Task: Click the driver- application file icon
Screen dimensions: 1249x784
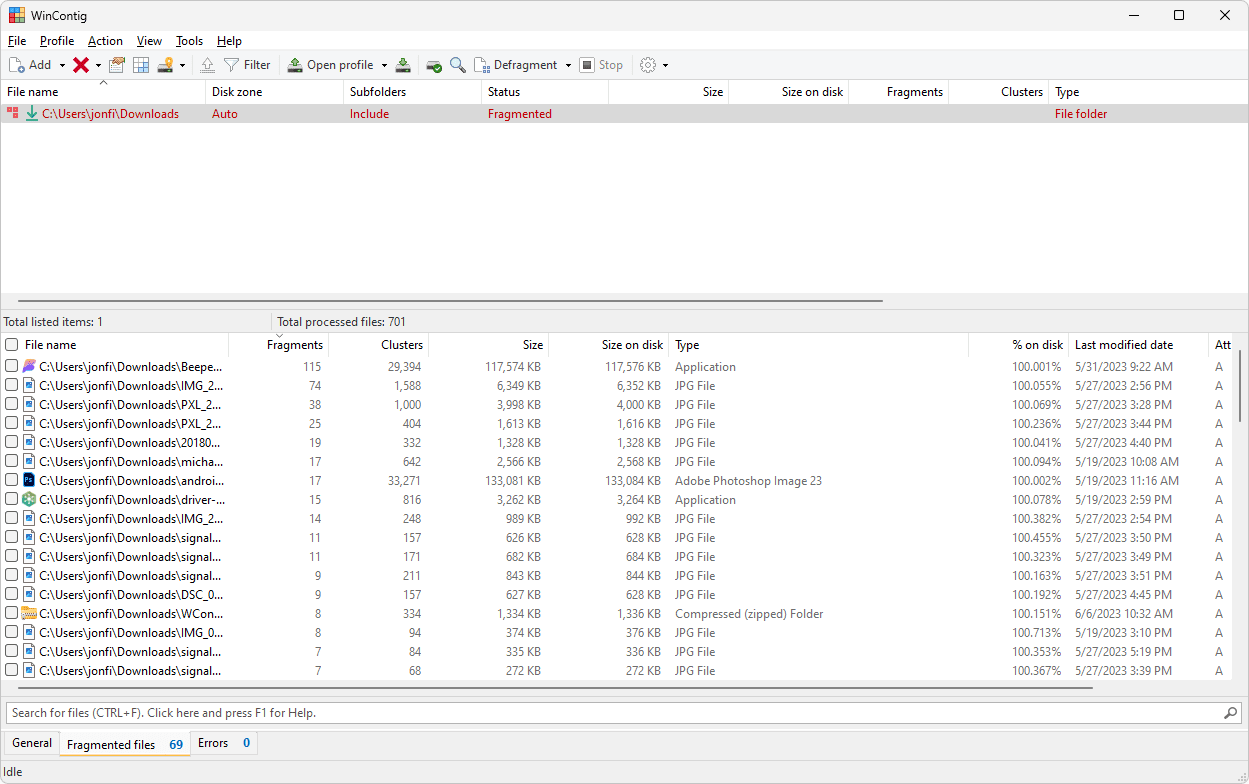Action: tap(29, 500)
